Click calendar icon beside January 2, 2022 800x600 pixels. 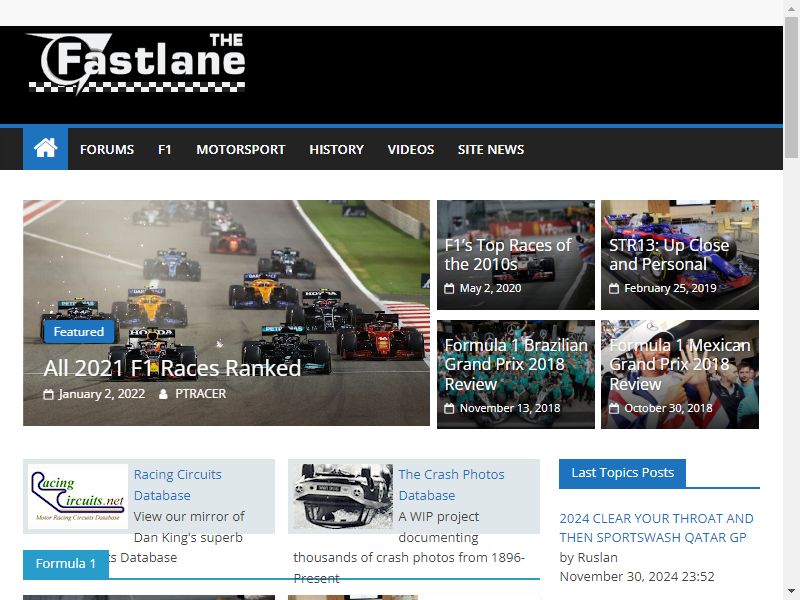click(48, 394)
